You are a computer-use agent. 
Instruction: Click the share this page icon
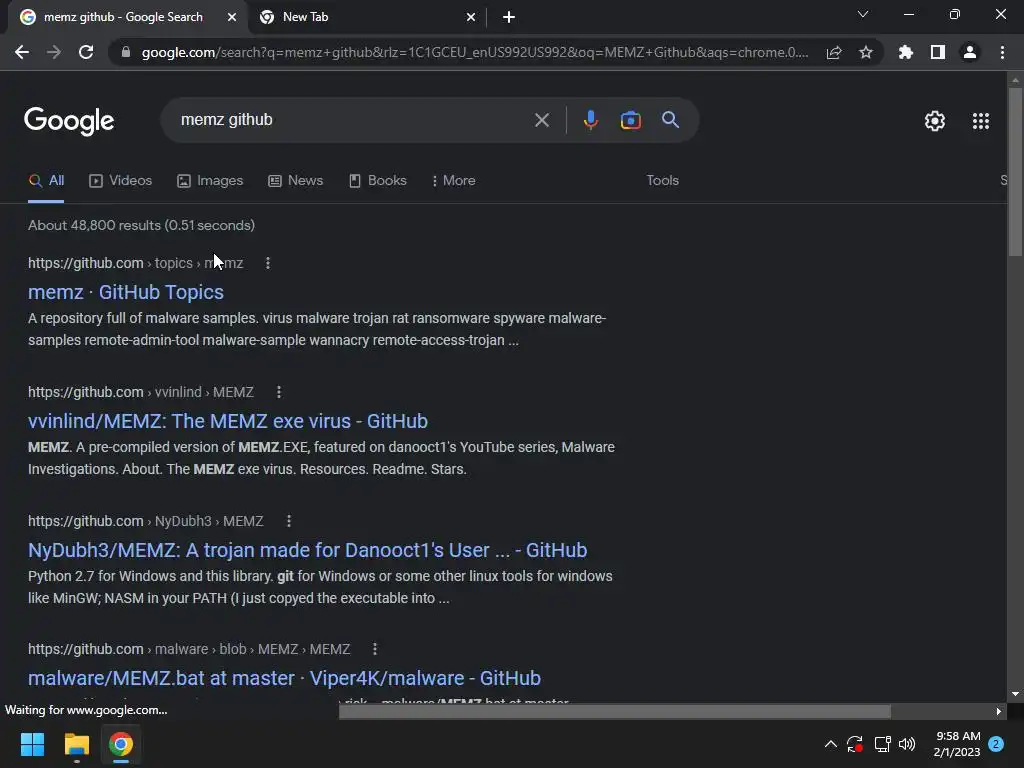[x=834, y=52]
